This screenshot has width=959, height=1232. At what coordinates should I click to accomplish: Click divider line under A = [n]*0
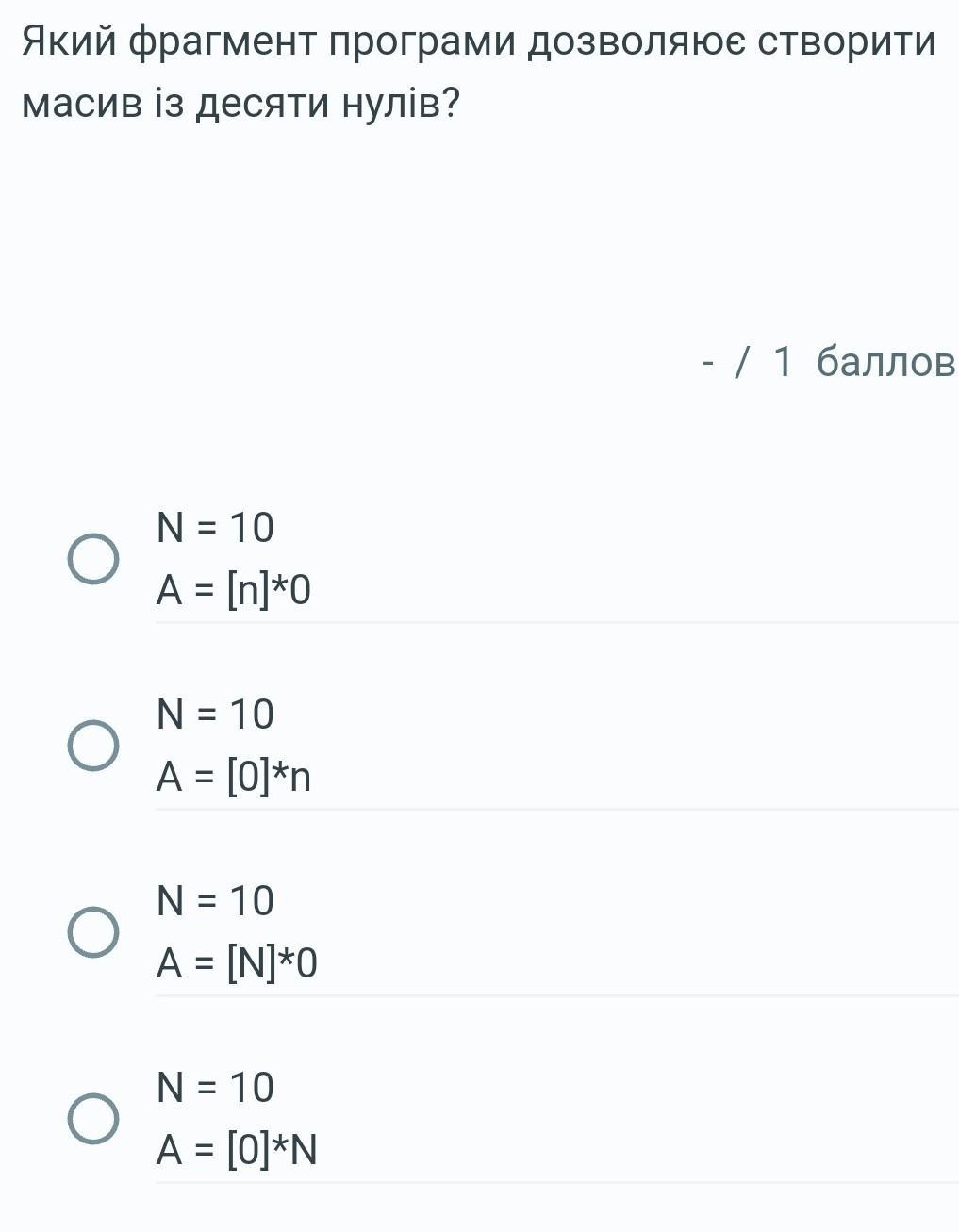point(556,622)
